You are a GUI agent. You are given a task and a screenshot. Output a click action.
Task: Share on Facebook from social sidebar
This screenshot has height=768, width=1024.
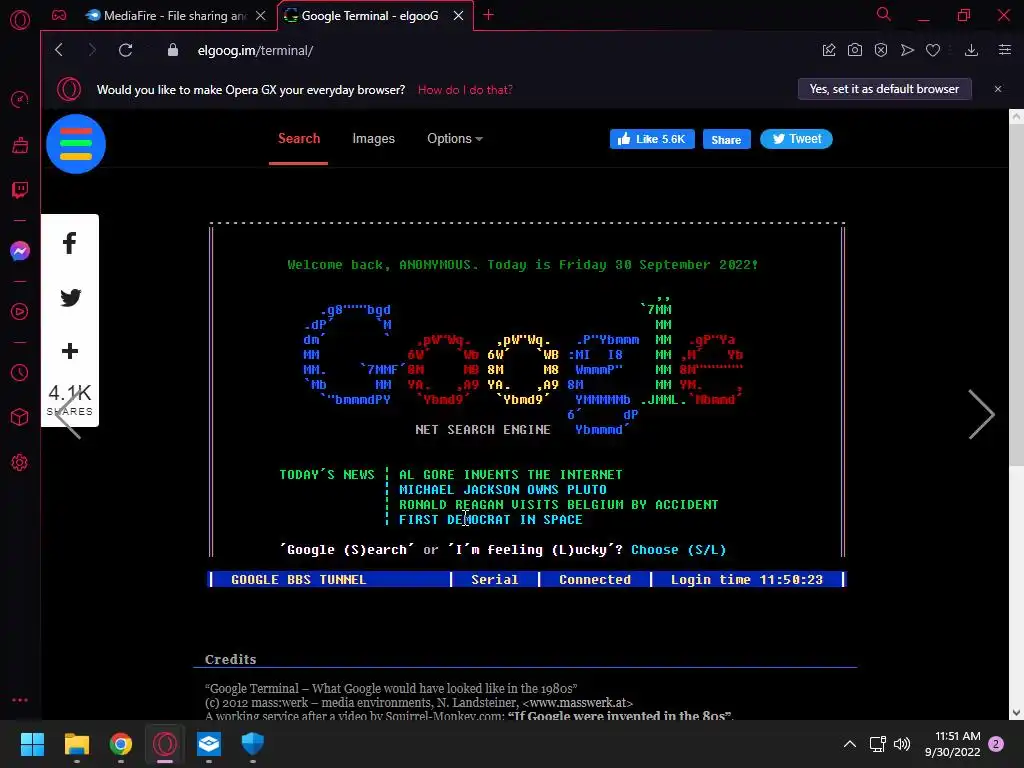pos(70,244)
